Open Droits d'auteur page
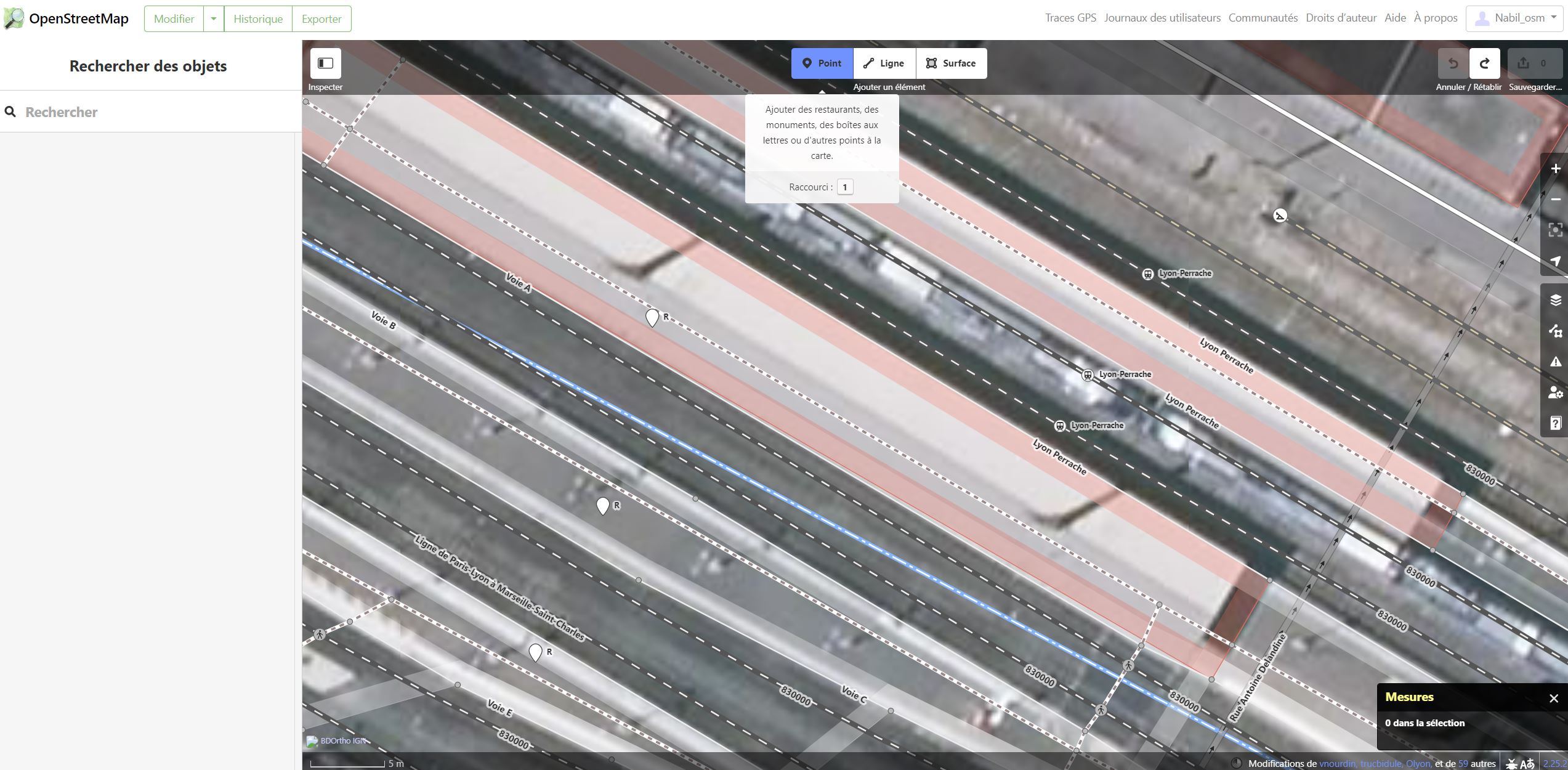The width and height of the screenshot is (1568, 770). pos(1341,18)
